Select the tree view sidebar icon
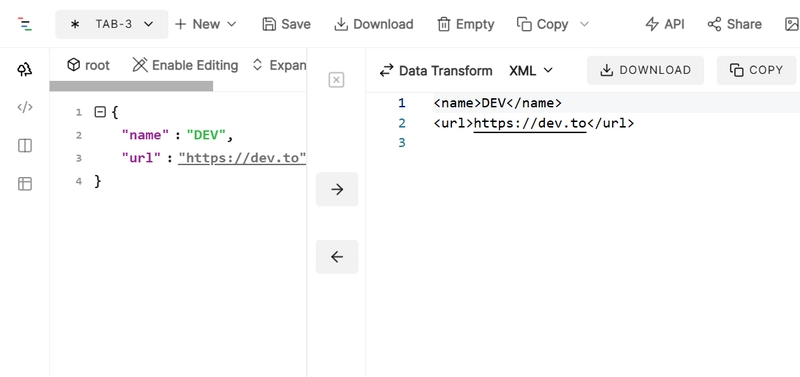Image resolution: width=800 pixels, height=377 pixels. [25, 69]
